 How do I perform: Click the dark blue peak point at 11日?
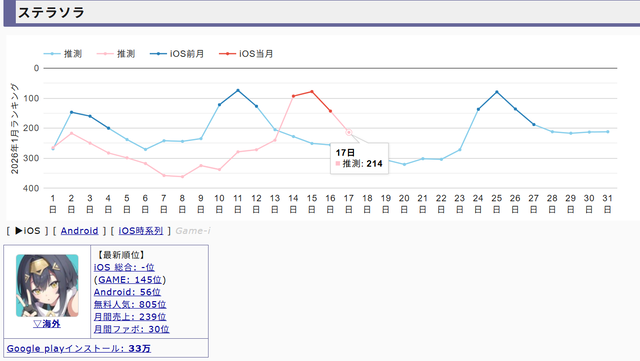click(x=238, y=90)
